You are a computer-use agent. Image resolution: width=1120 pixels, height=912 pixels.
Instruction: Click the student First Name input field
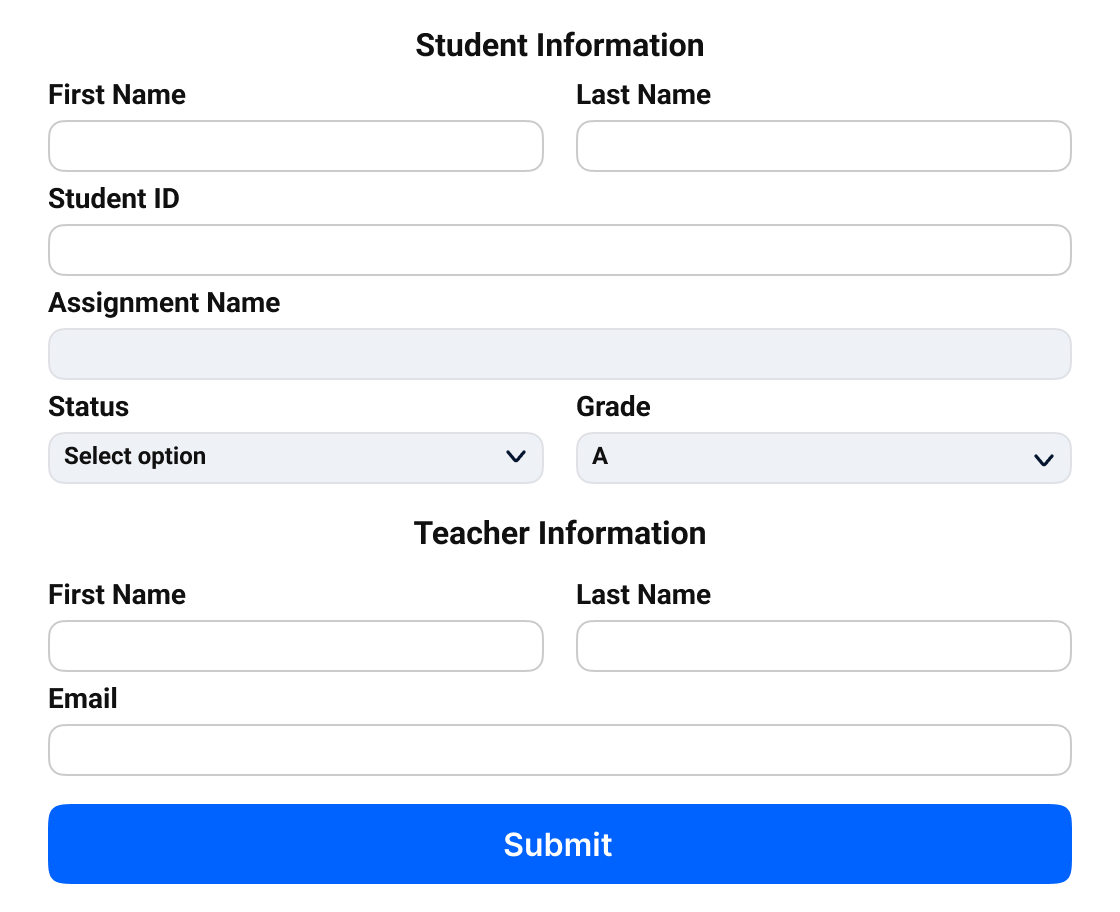tap(296, 146)
